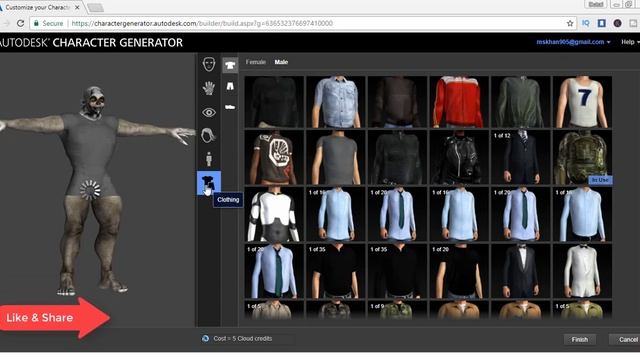The image size is (640, 360).
Task: Choose the red track jacket thumbnail
Action: tap(459, 102)
